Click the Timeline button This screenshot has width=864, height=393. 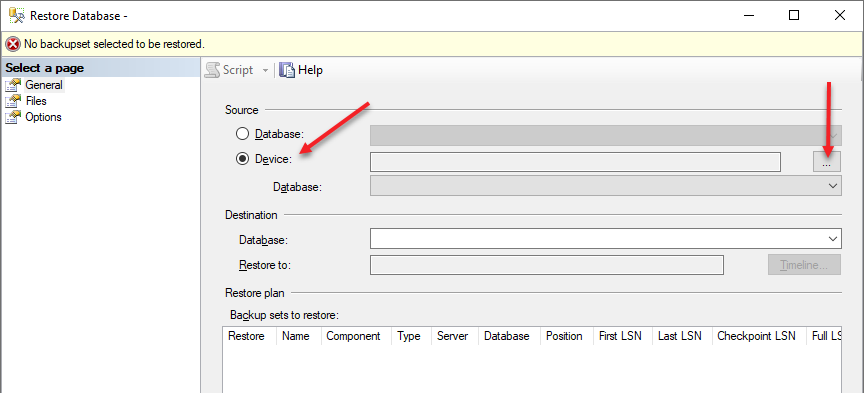click(x=804, y=265)
